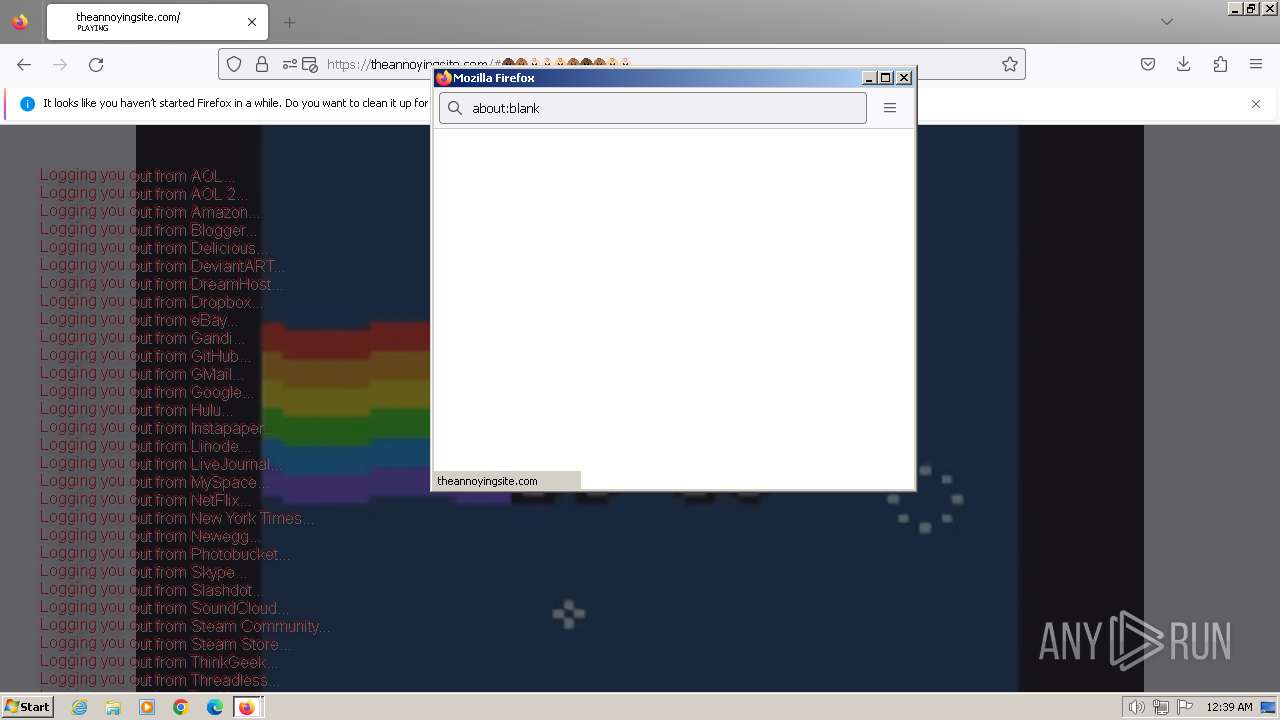
Task: Open the Extensions puzzle icon
Action: point(1220,64)
